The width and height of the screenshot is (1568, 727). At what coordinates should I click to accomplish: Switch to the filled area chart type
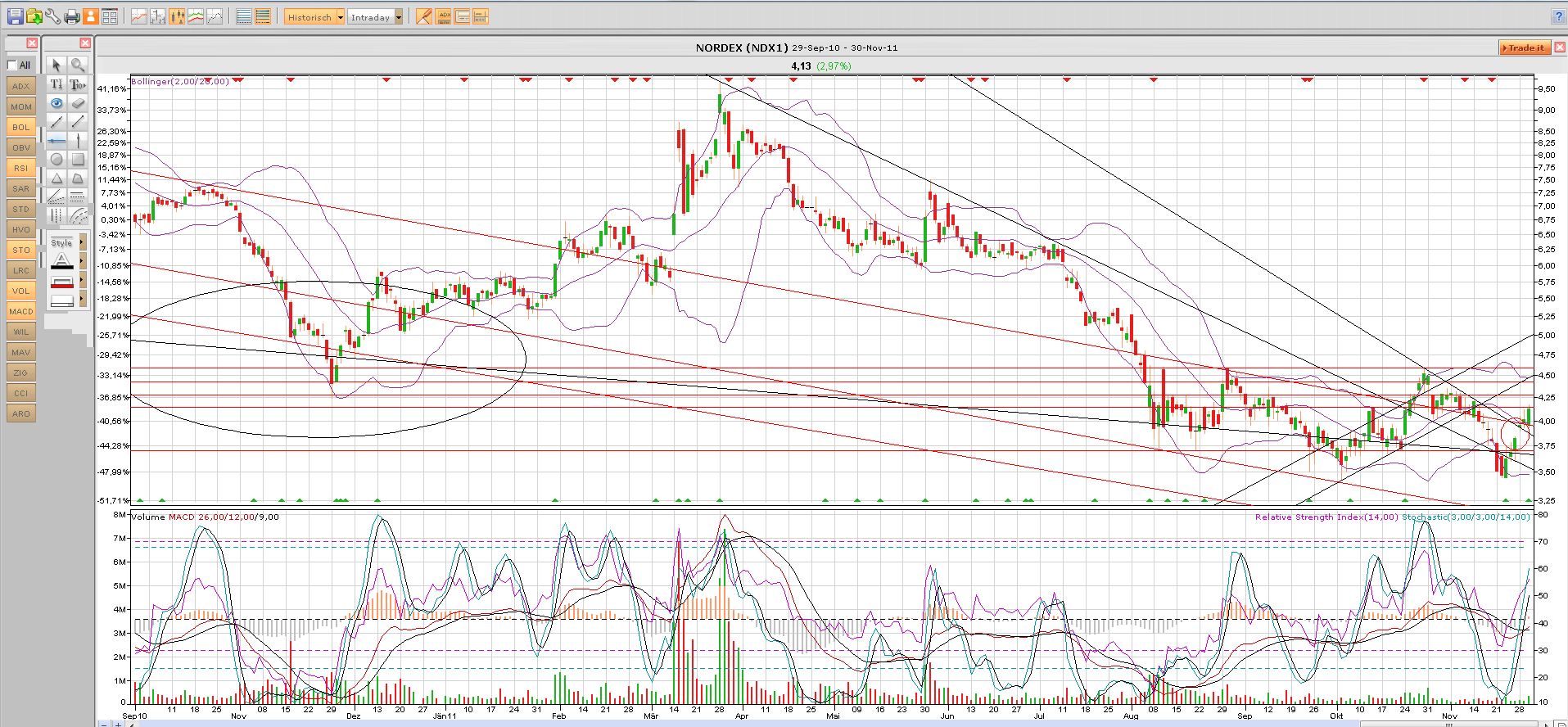pyautogui.click(x=196, y=16)
